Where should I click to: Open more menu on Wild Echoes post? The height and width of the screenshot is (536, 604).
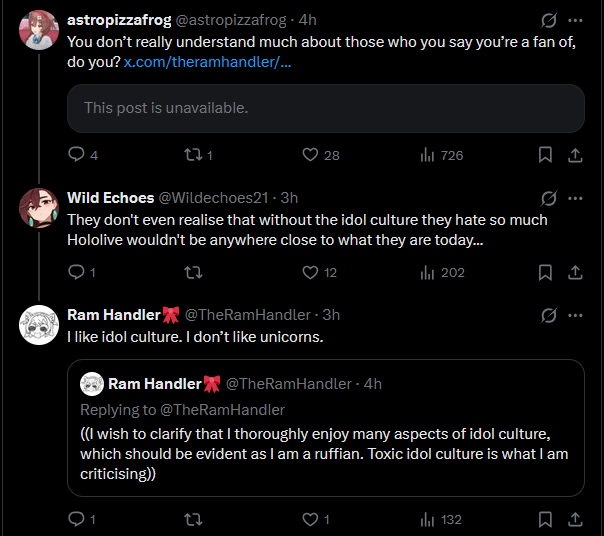click(x=575, y=198)
